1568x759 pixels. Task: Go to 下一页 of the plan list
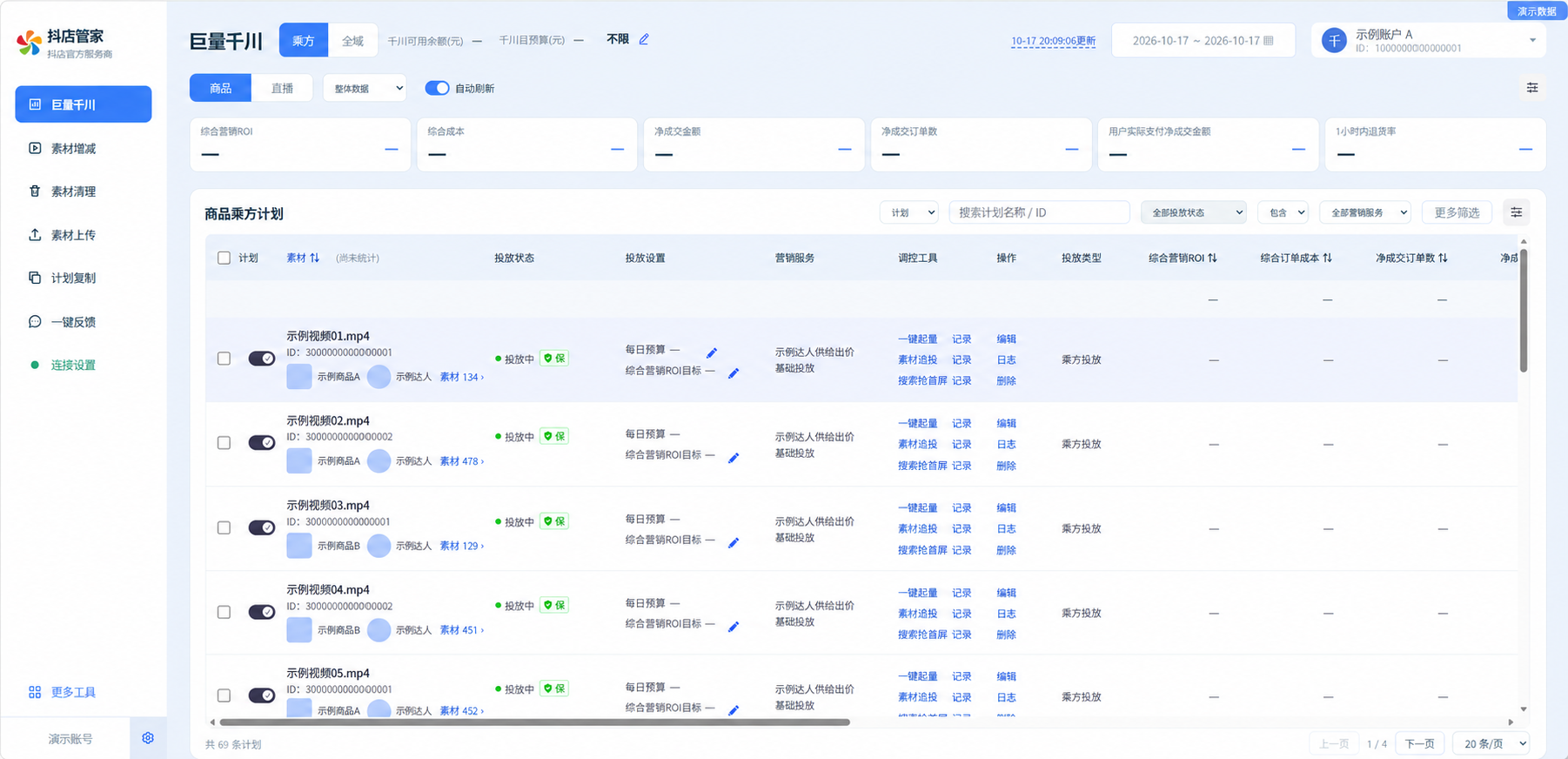pyautogui.click(x=1419, y=743)
